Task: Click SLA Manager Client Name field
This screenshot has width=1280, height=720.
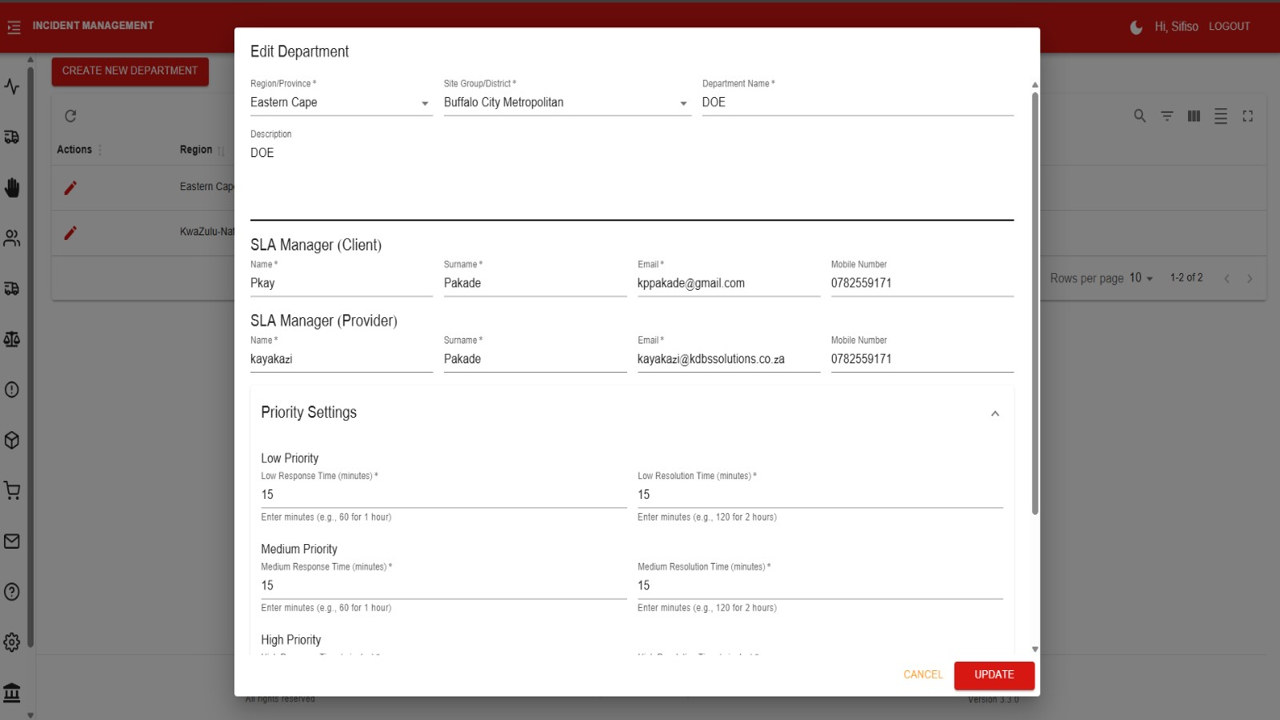Action: [x=341, y=283]
